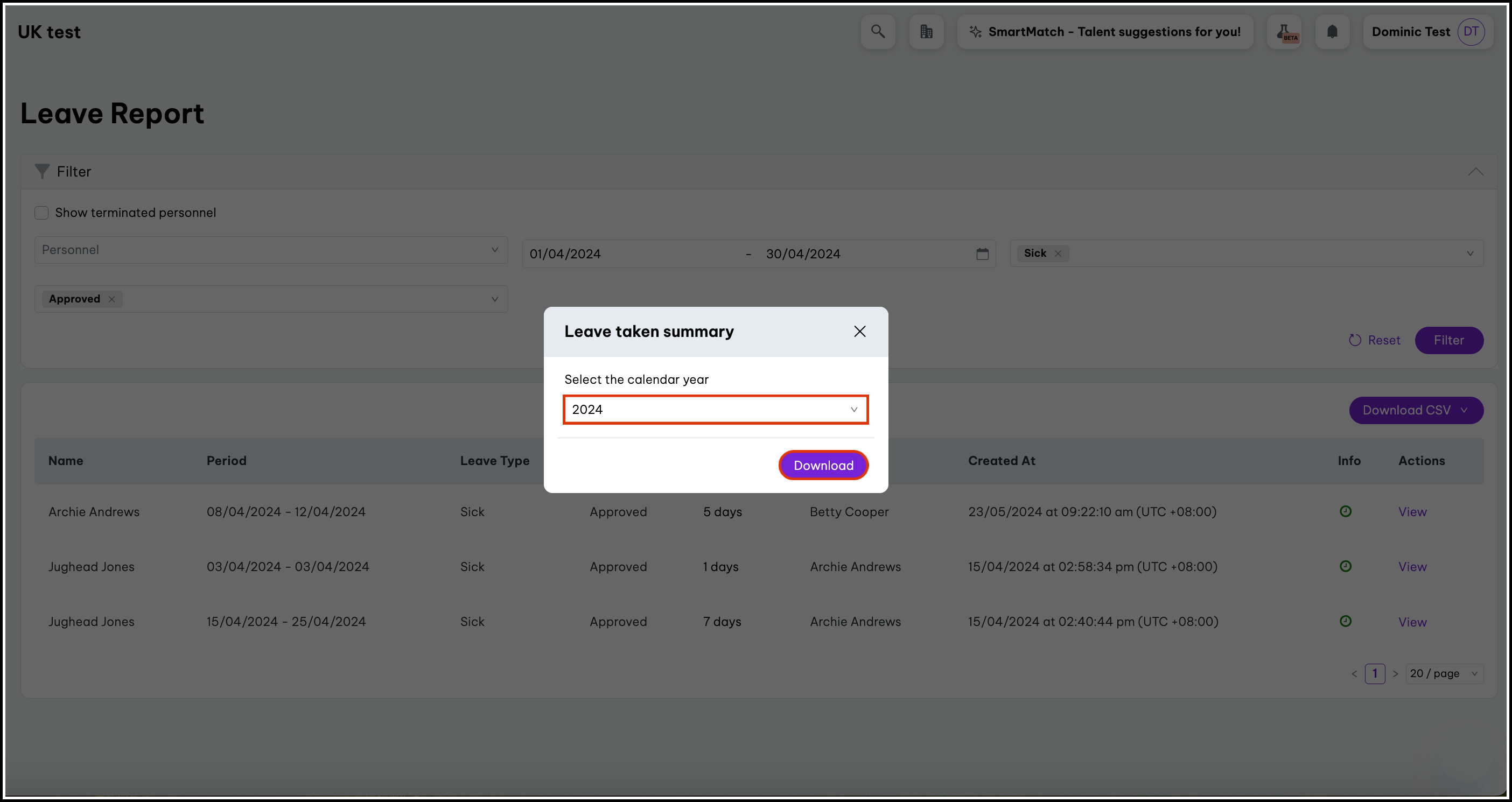Open the calendar year 2024 dropdown

(716, 410)
